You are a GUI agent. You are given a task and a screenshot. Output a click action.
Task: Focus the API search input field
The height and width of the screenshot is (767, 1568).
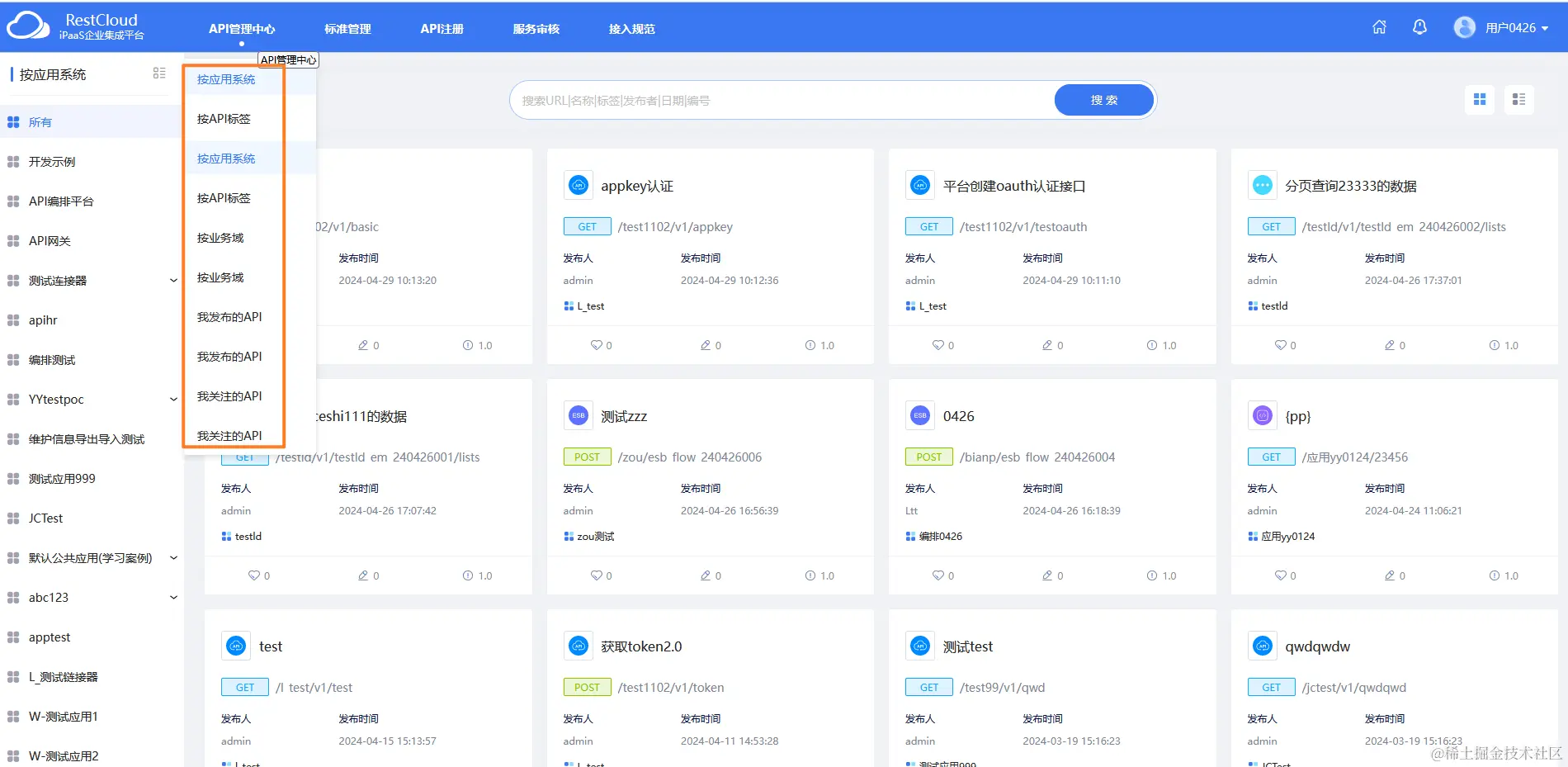click(x=782, y=100)
